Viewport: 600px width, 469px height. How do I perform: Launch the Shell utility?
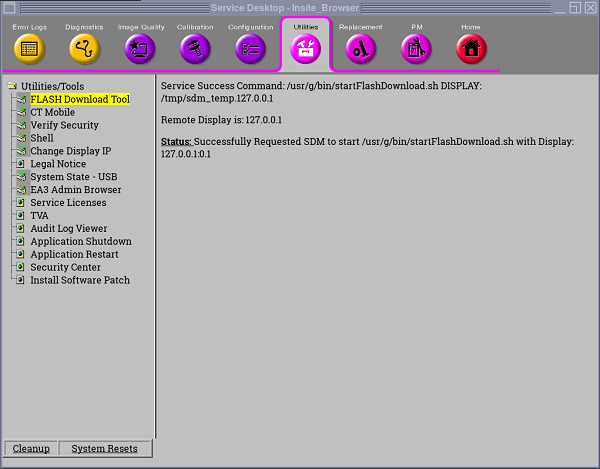[42, 138]
